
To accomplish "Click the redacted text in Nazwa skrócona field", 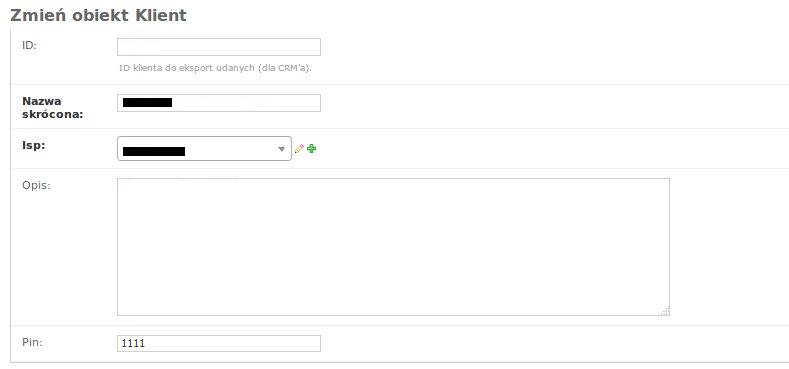I will (x=147, y=103).
